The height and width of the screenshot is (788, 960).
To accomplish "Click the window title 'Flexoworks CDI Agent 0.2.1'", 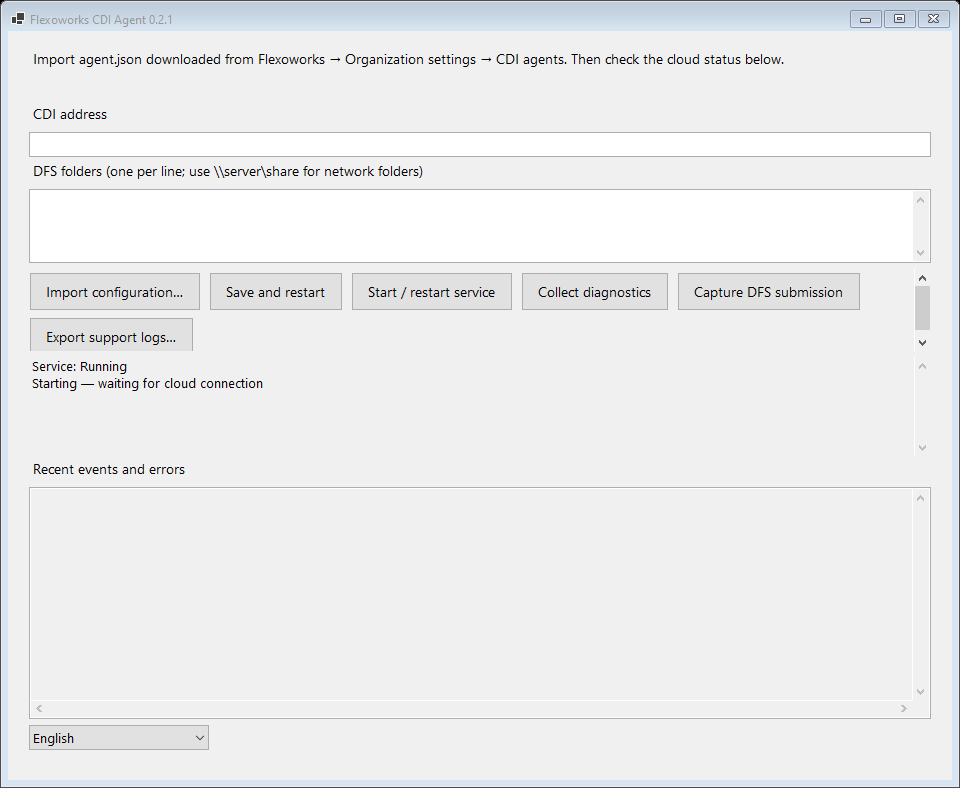I will (101, 20).
